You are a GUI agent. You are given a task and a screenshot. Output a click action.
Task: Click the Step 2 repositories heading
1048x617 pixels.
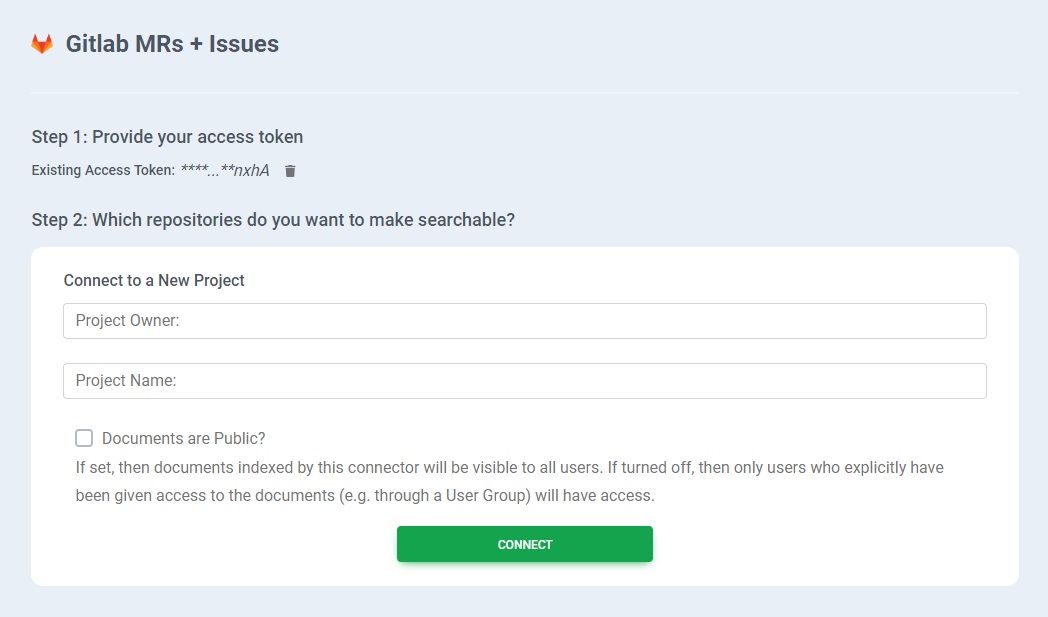pos(273,219)
